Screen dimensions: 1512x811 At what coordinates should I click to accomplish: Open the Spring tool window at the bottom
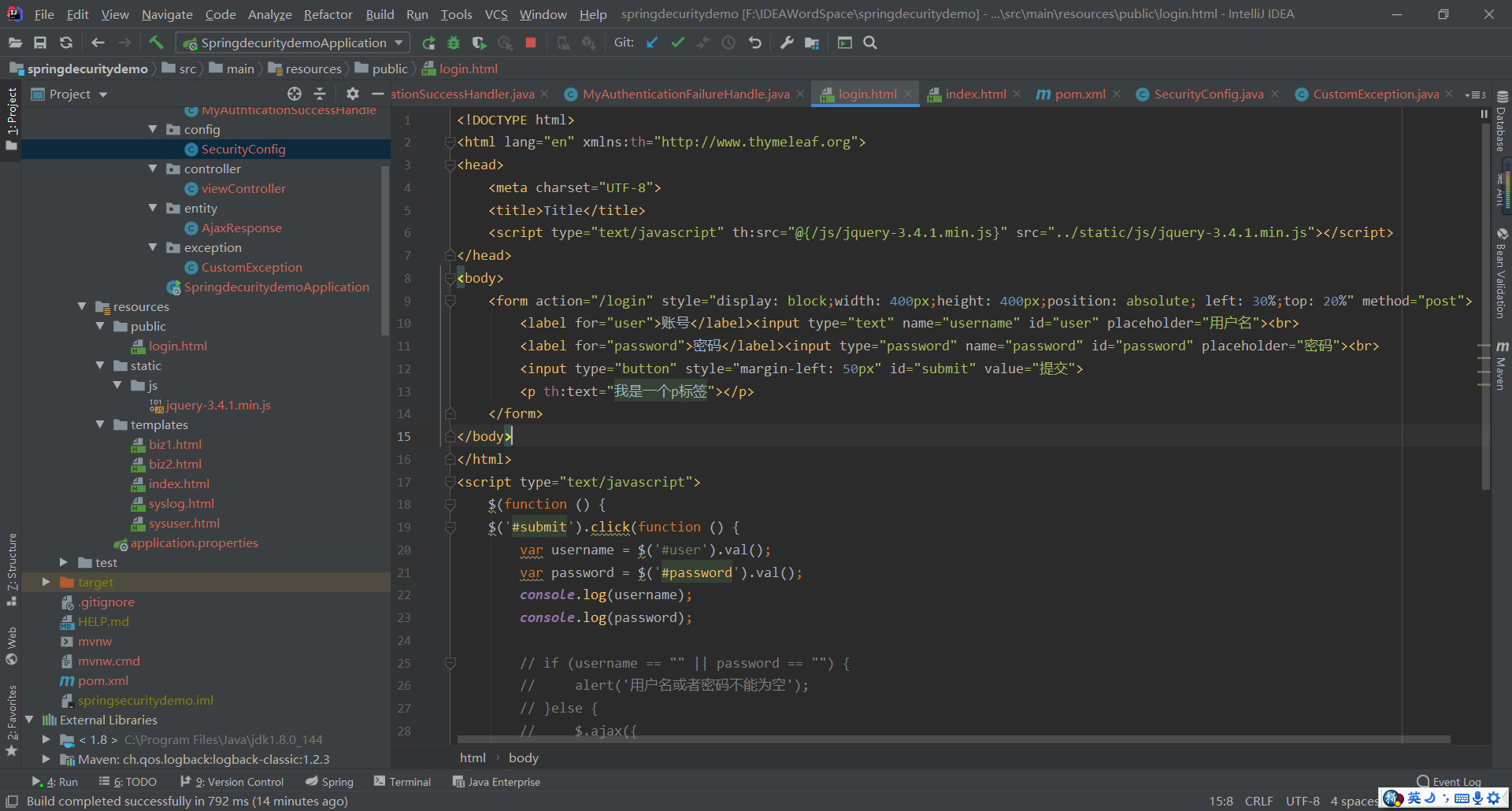click(x=329, y=781)
